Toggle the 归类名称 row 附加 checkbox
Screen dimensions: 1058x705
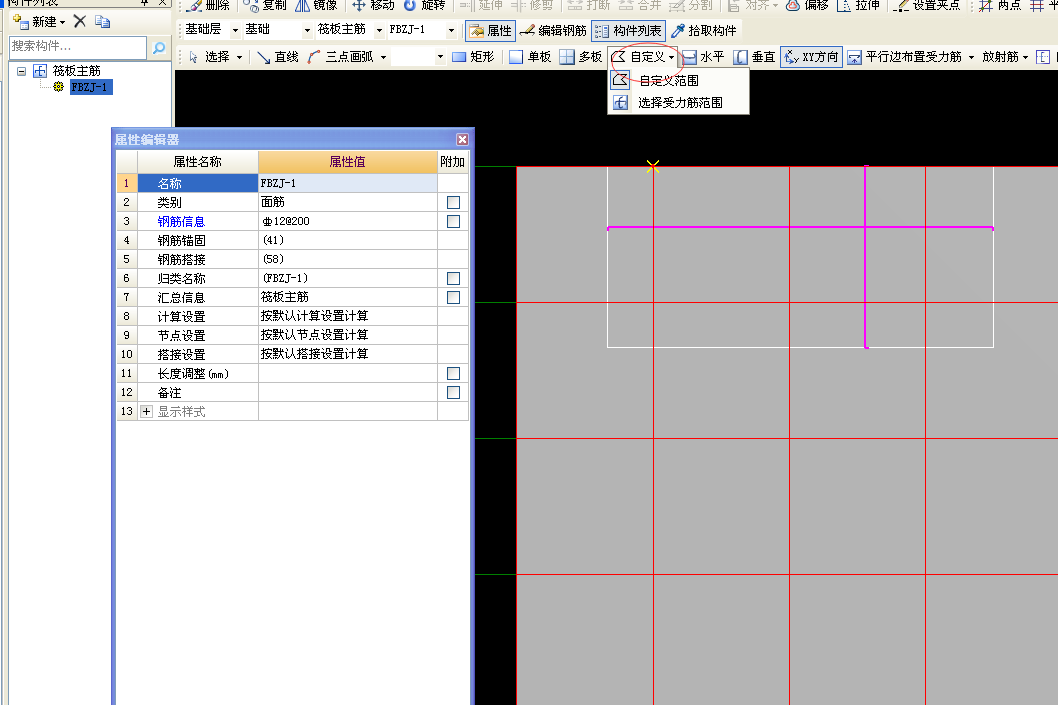453,278
